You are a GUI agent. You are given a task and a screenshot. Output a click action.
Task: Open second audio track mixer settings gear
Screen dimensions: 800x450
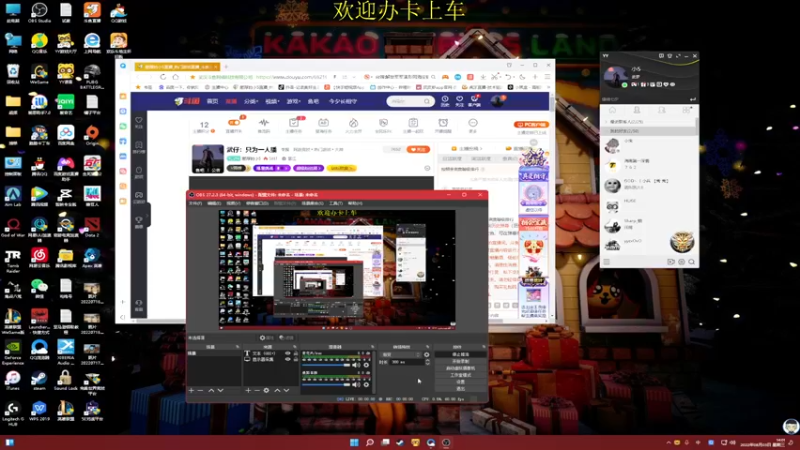366,384
